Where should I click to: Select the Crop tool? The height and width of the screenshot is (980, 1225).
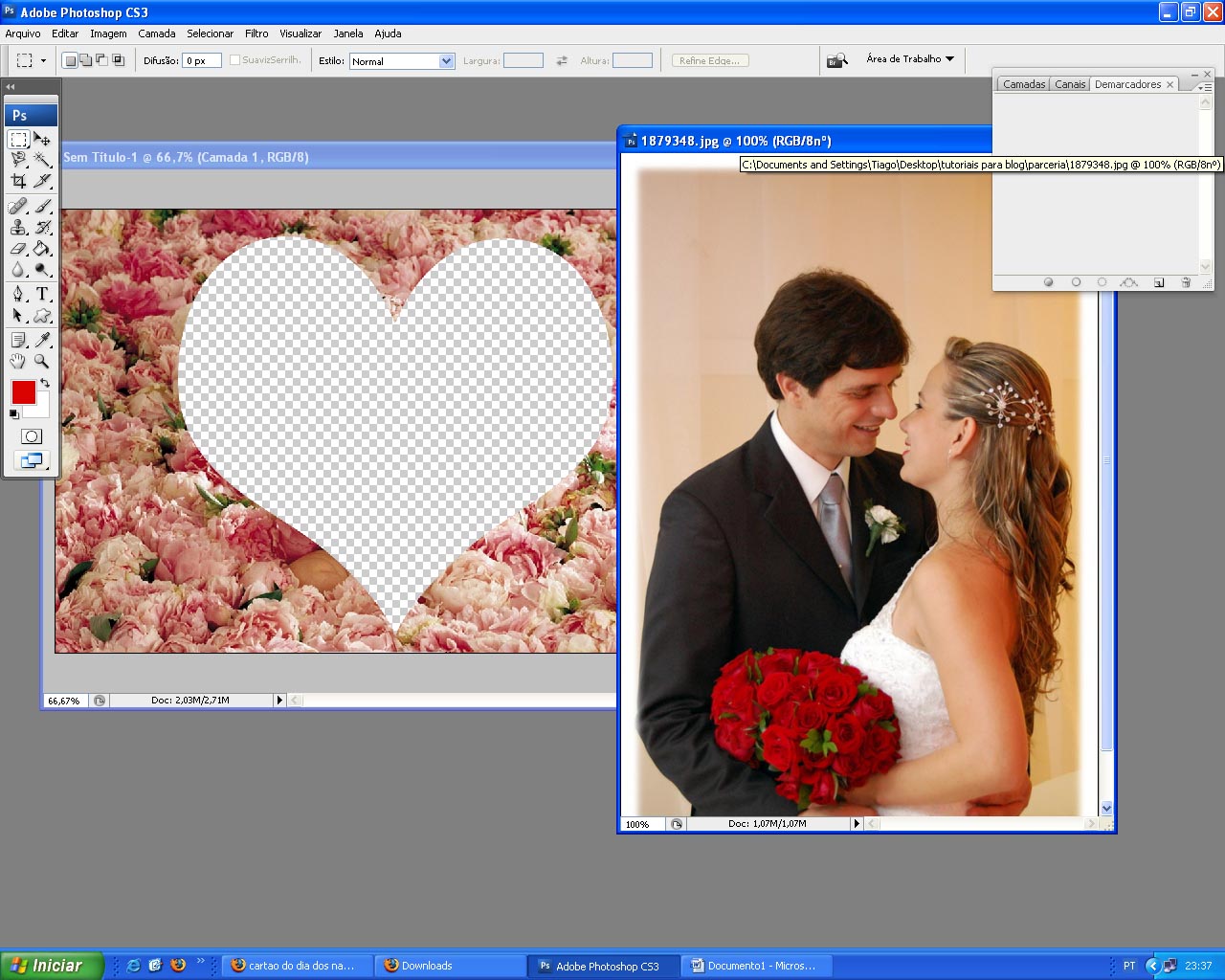click(18, 181)
